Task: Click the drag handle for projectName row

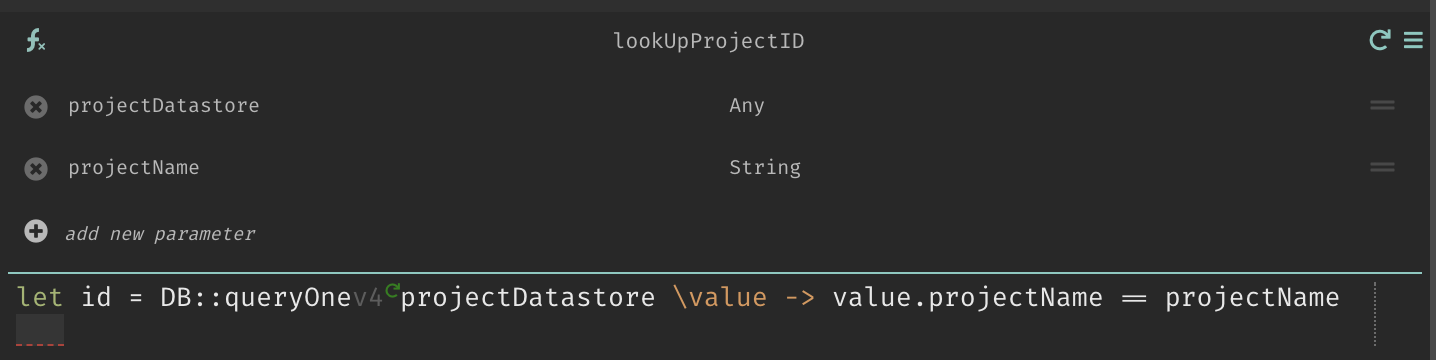Action: pos(1382,167)
